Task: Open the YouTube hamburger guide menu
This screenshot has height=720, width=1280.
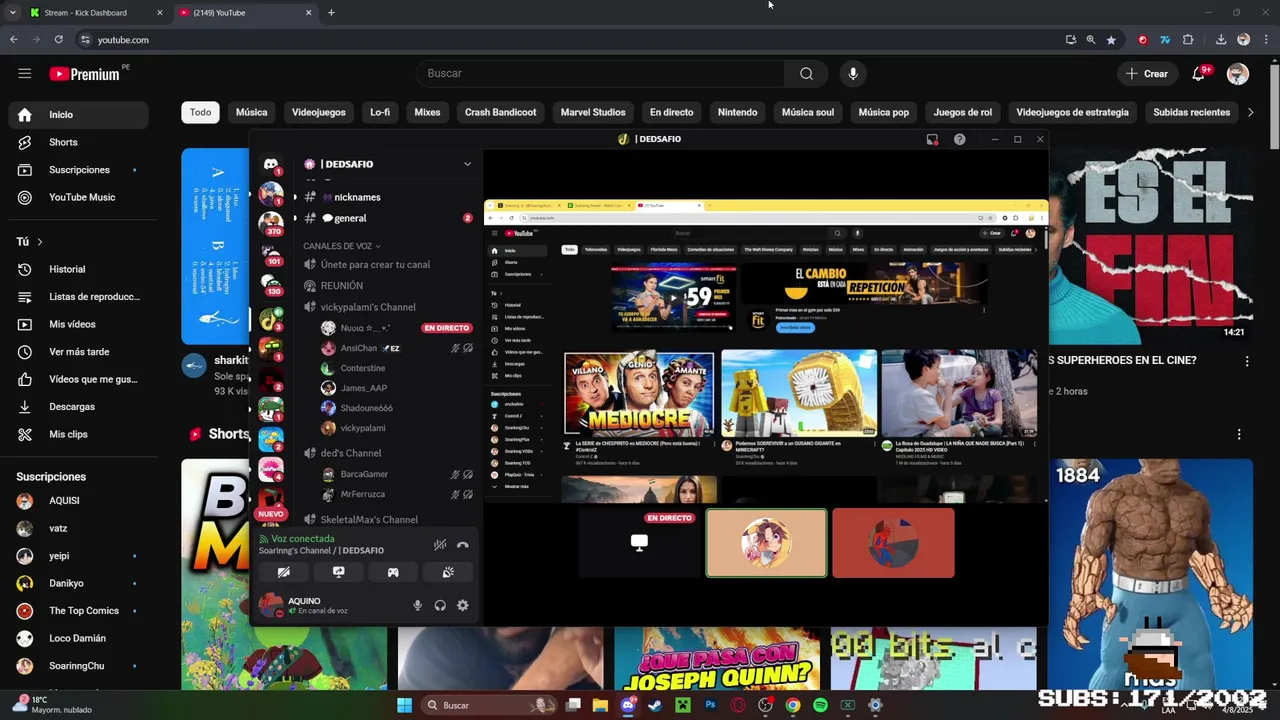Action: (25, 73)
